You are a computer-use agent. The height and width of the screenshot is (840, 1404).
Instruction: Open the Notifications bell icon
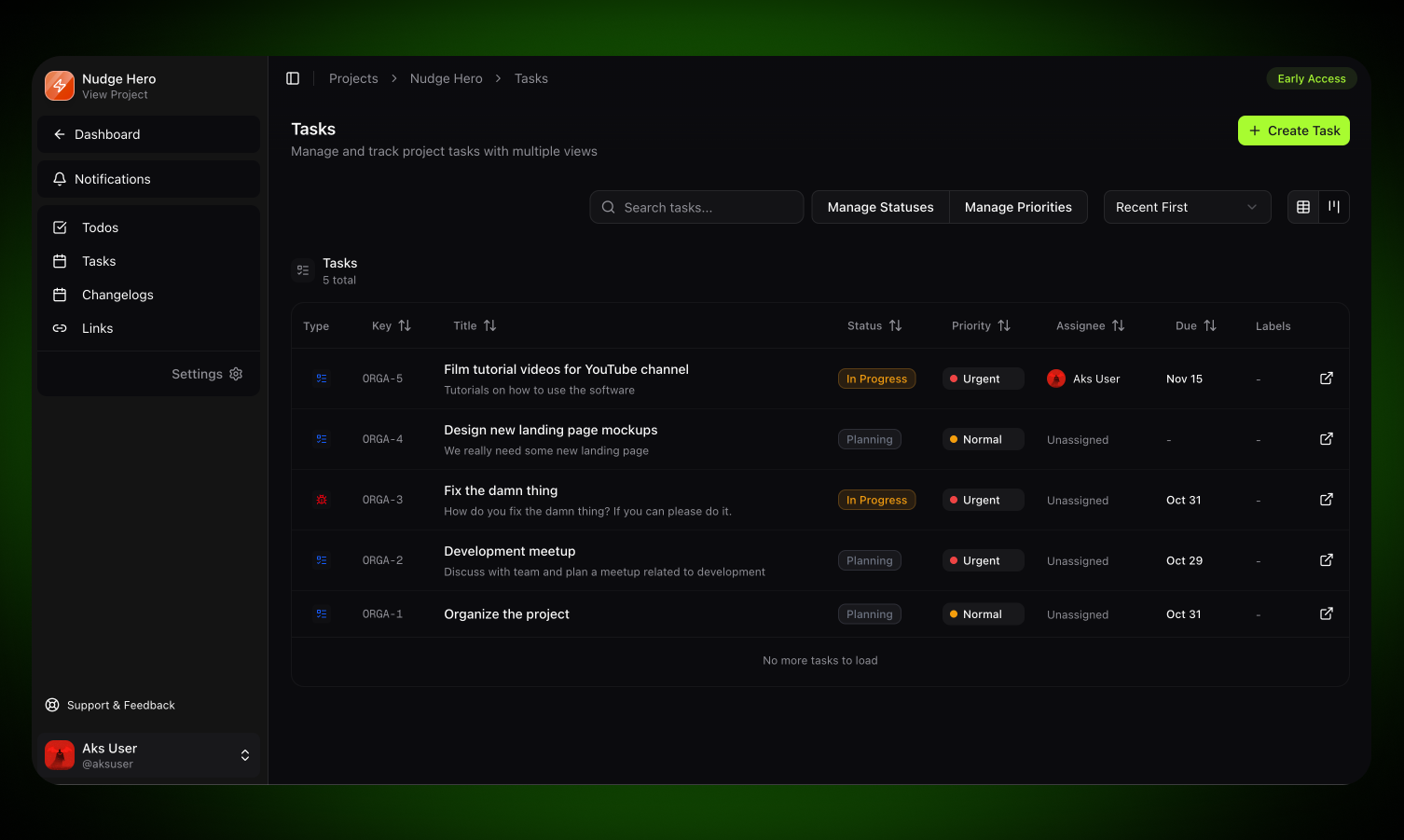[59, 179]
